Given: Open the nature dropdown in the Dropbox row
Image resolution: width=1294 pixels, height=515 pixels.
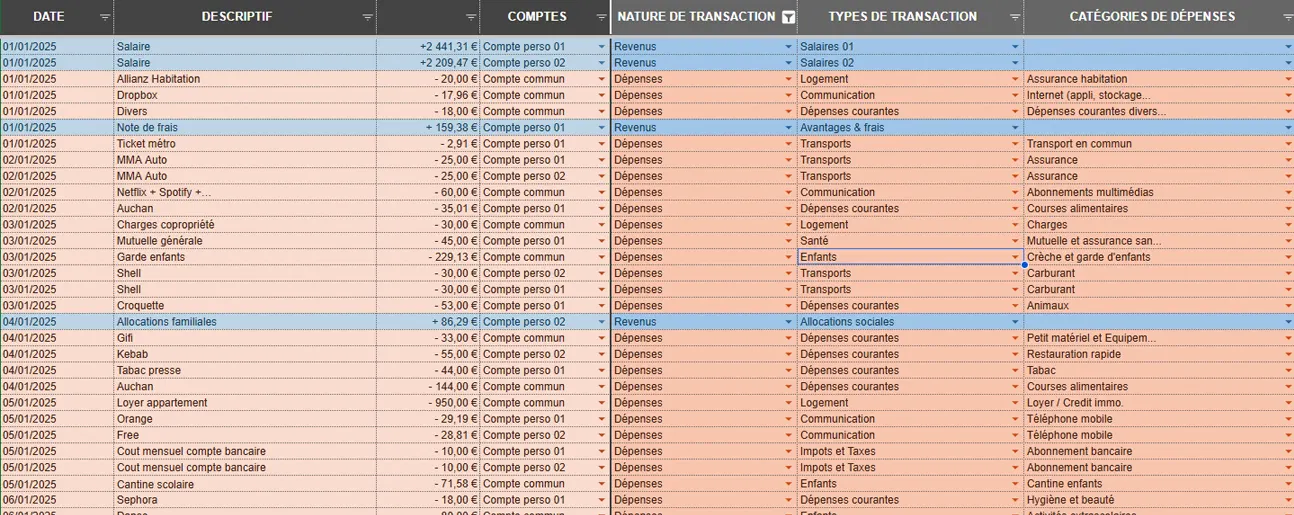Looking at the screenshot, I should pos(789,95).
